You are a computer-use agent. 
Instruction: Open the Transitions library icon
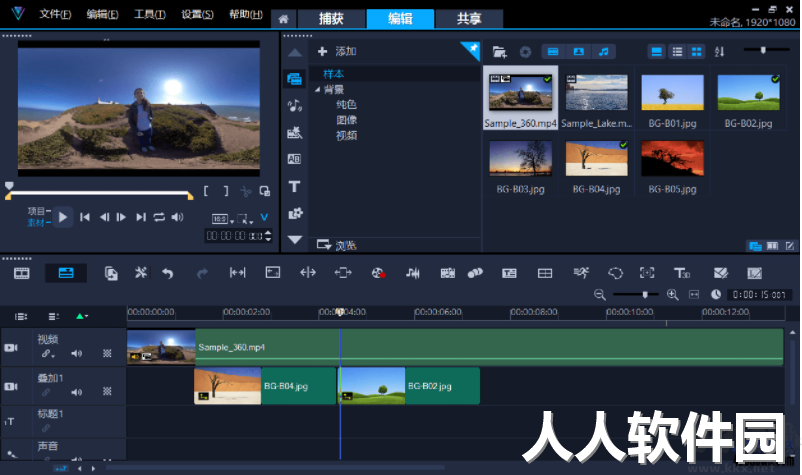pos(294,159)
